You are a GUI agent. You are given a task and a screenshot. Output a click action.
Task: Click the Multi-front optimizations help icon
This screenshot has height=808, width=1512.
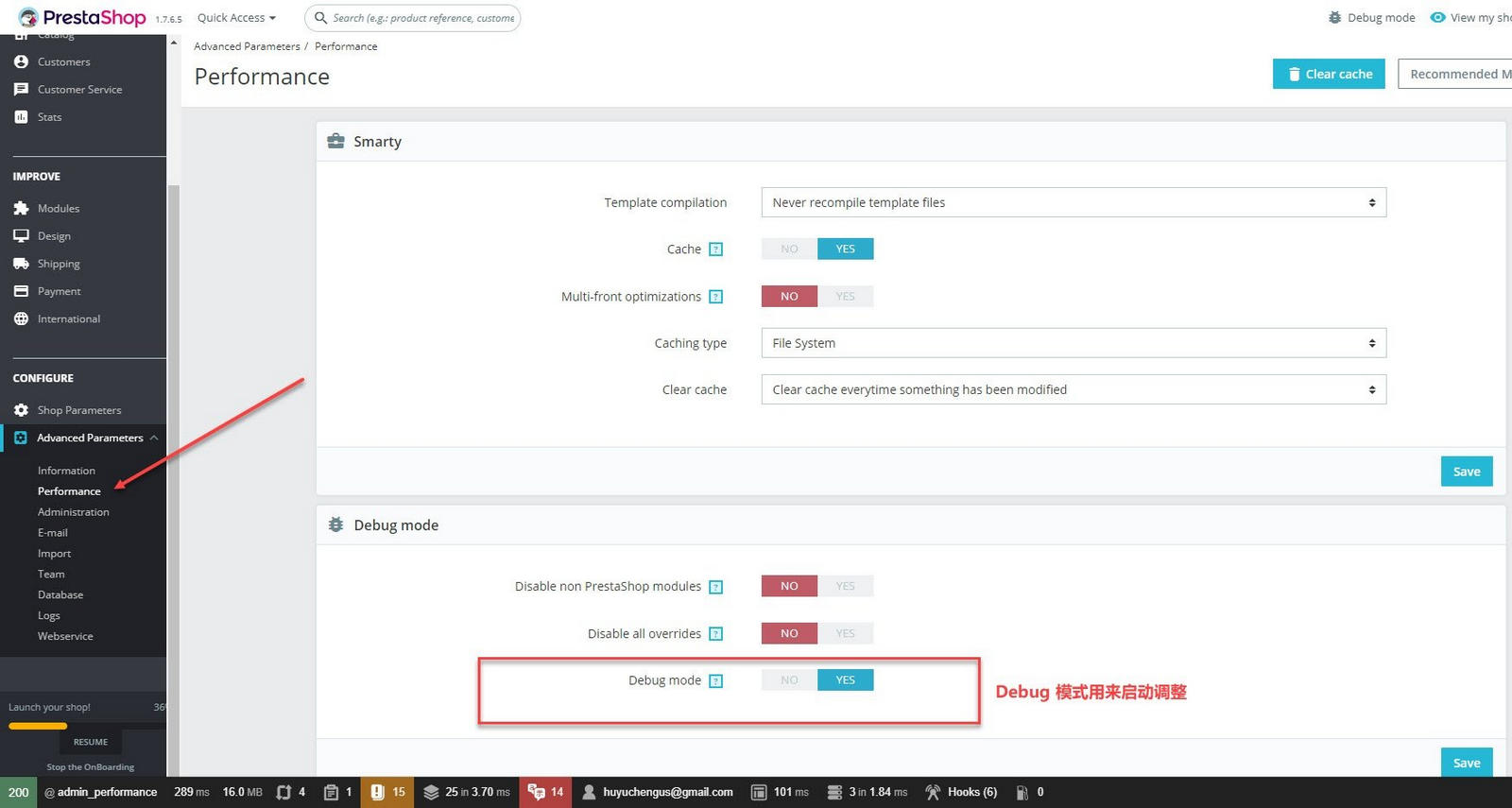[x=716, y=297]
